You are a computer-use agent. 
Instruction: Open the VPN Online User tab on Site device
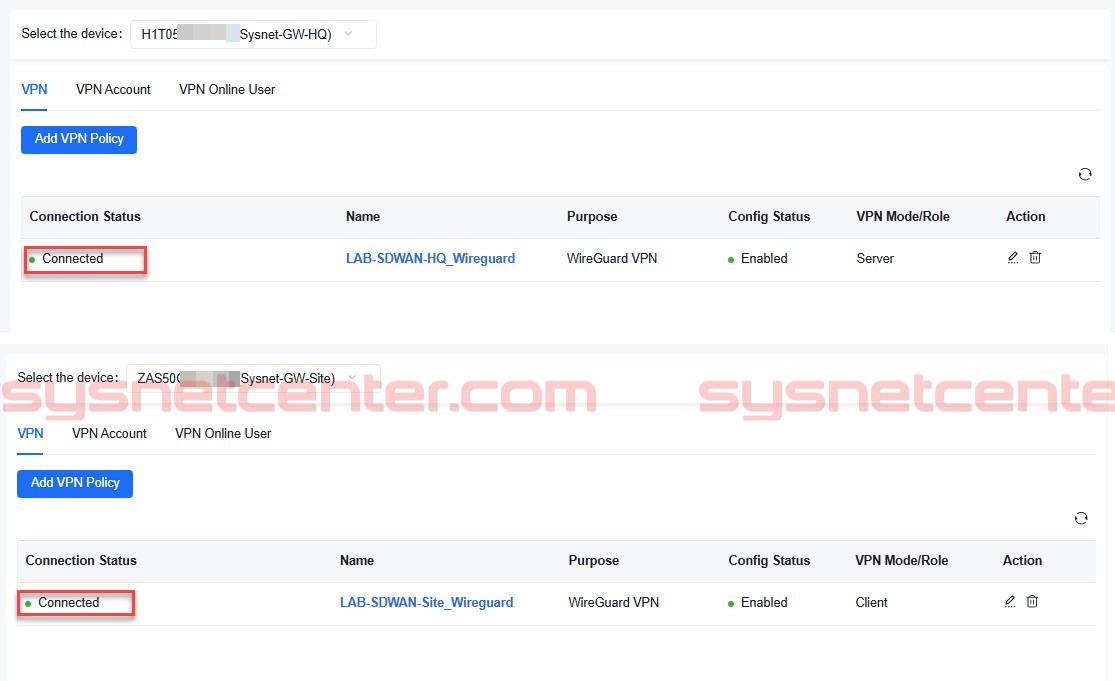[x=222, y=433]
